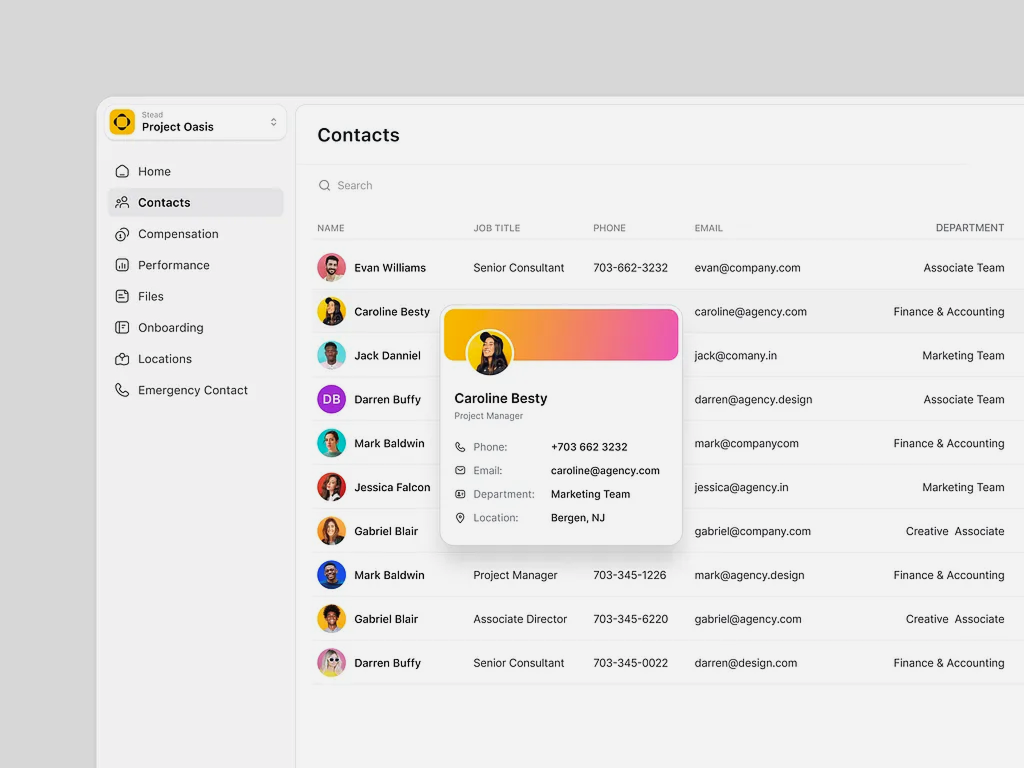Click the gradient banner on Caroline's card
Viewport: 1024px width, 768px height.
[600, 334]
